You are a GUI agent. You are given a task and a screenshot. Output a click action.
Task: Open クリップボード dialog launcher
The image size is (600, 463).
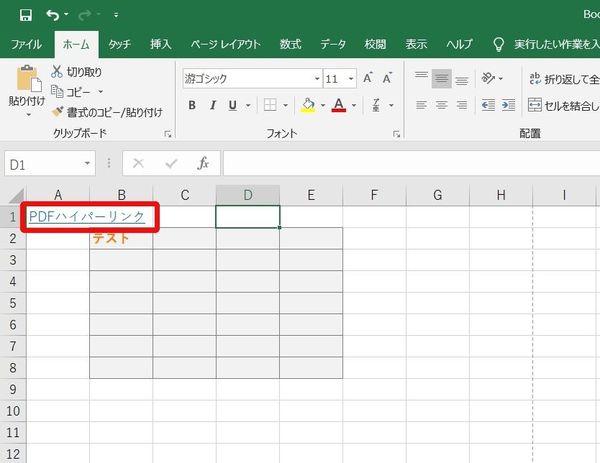[168, 134]
